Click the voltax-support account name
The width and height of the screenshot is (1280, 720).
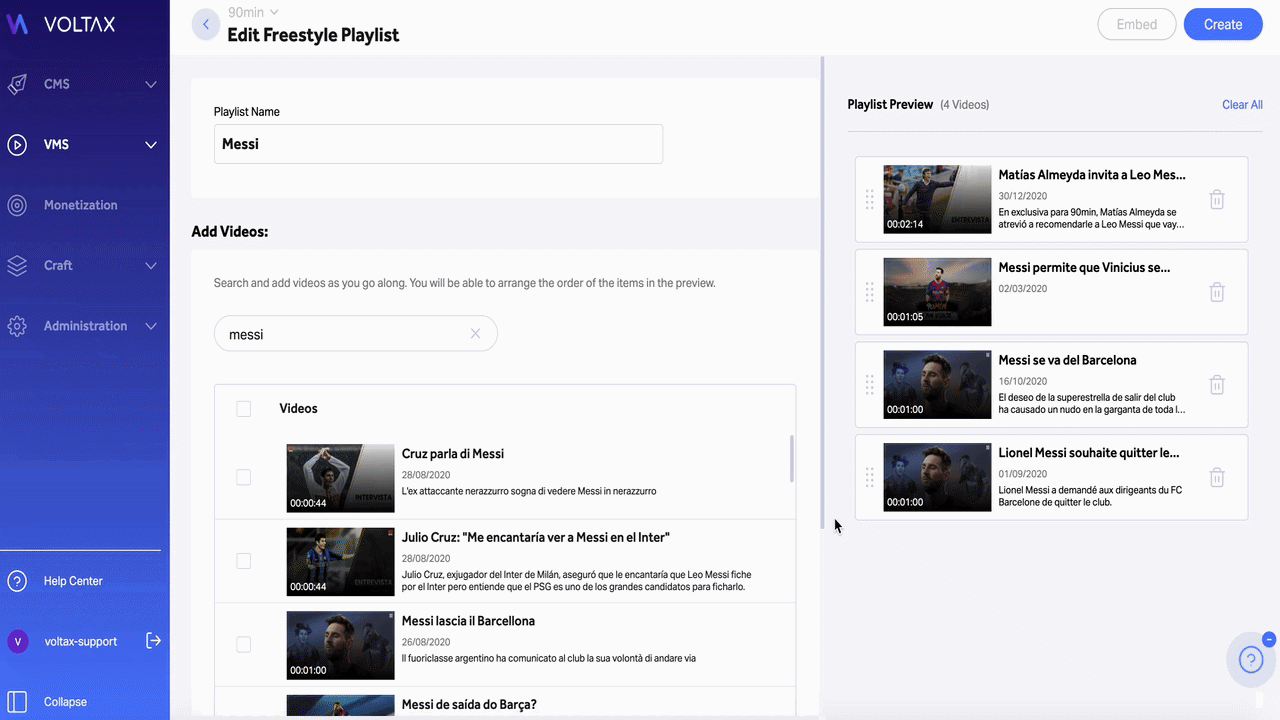coord(80,642)
